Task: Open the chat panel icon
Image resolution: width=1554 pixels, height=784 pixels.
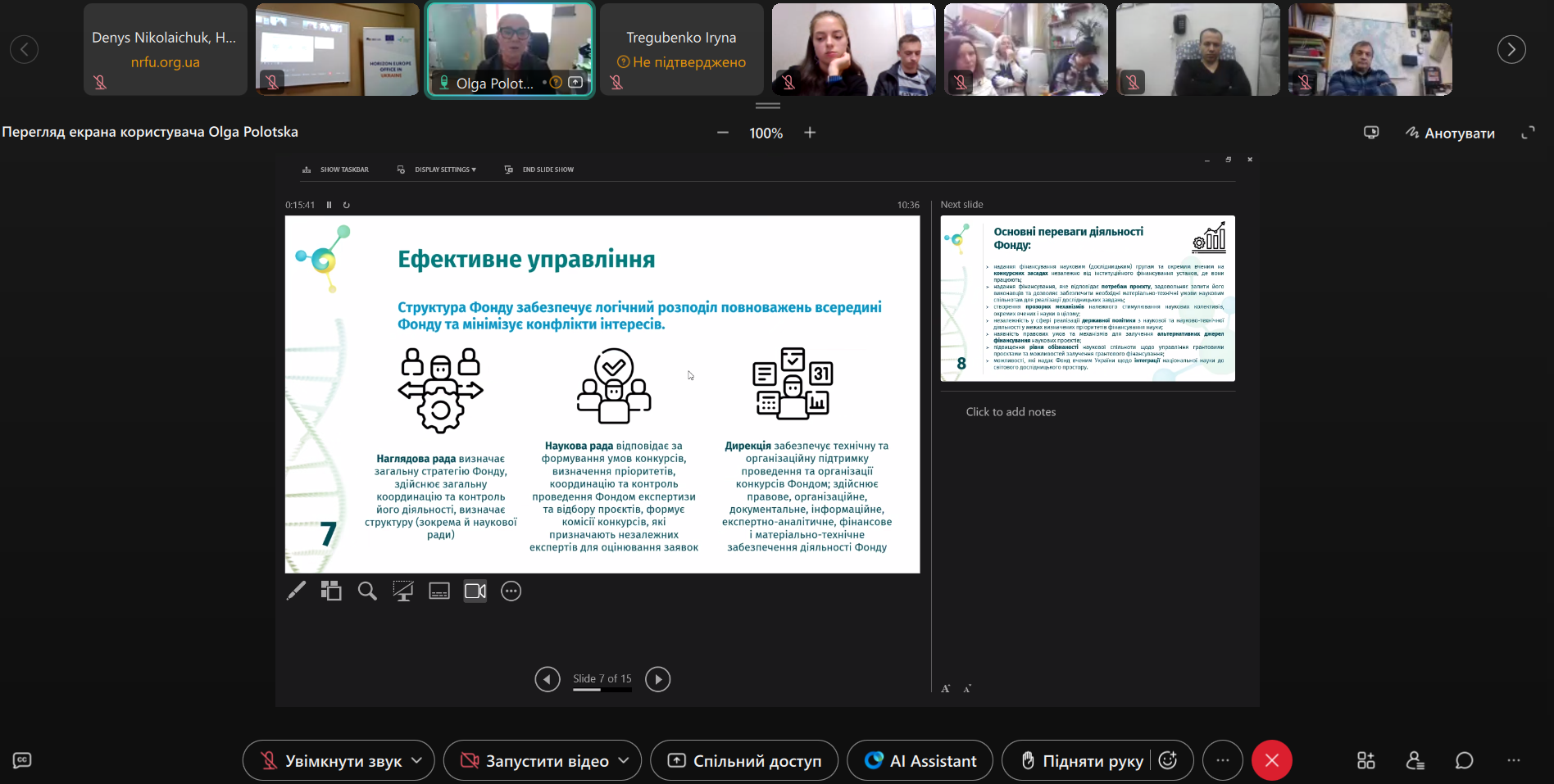Action: point(1464,760)
